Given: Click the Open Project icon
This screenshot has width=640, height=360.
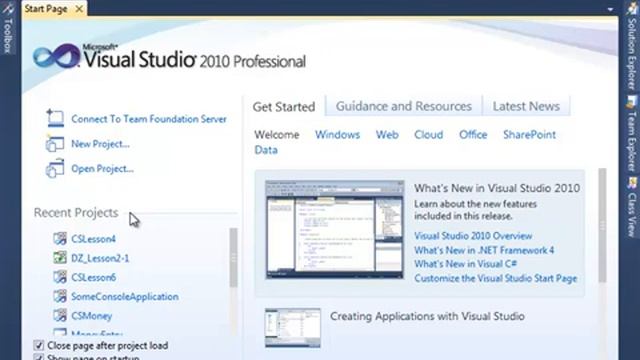Looking at the screenshot, I should tap(55, 169).
